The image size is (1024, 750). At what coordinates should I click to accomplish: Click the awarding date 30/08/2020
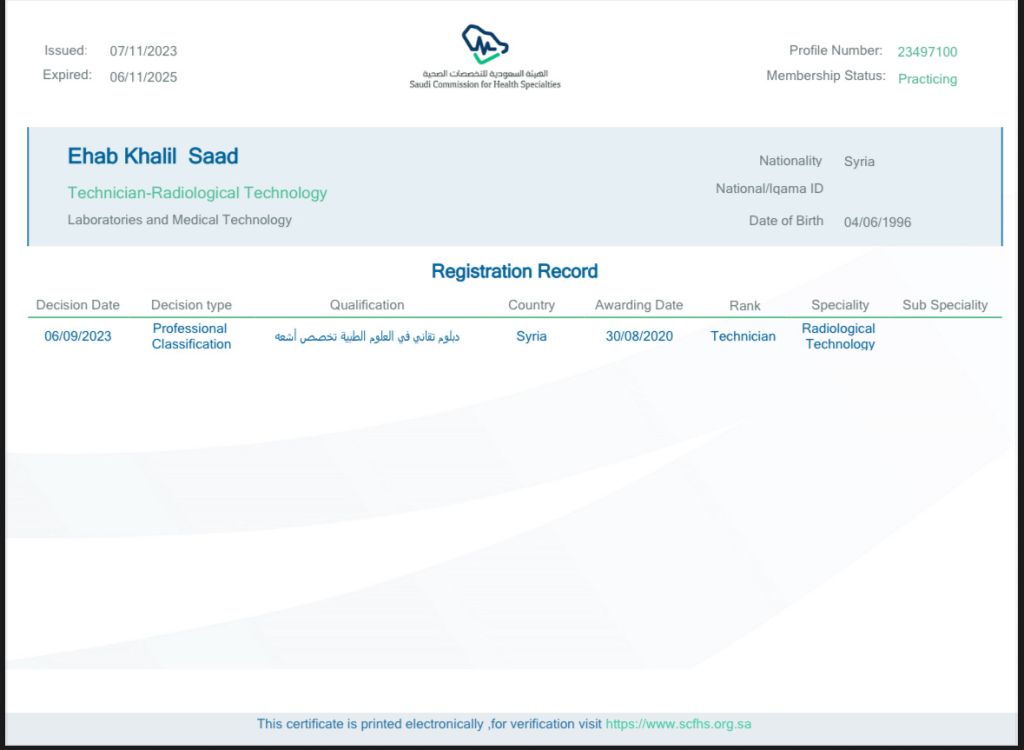[639, 336]
